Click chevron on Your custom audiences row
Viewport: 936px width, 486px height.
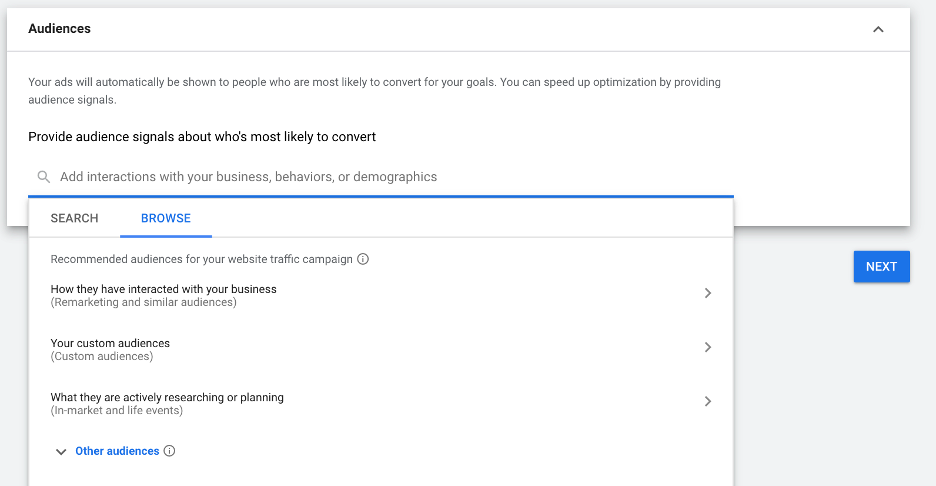pyautogui.click(x=708, y=347)
